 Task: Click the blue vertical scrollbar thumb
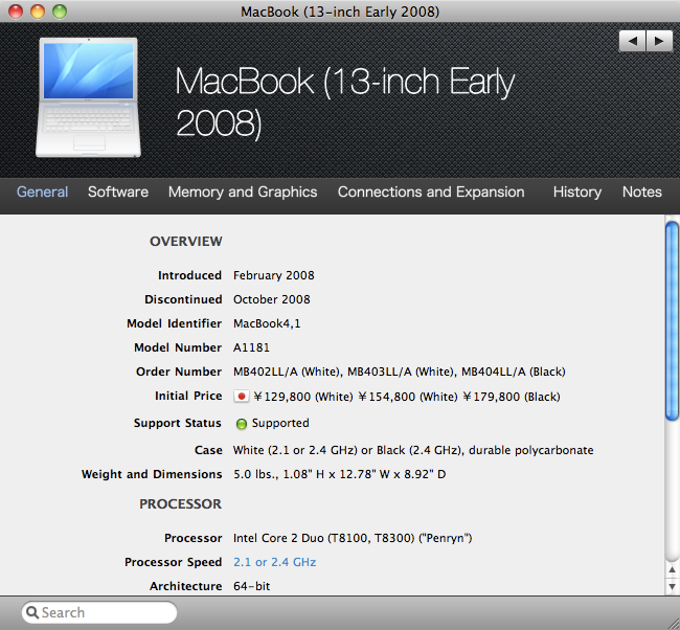(x=672, y=321)
